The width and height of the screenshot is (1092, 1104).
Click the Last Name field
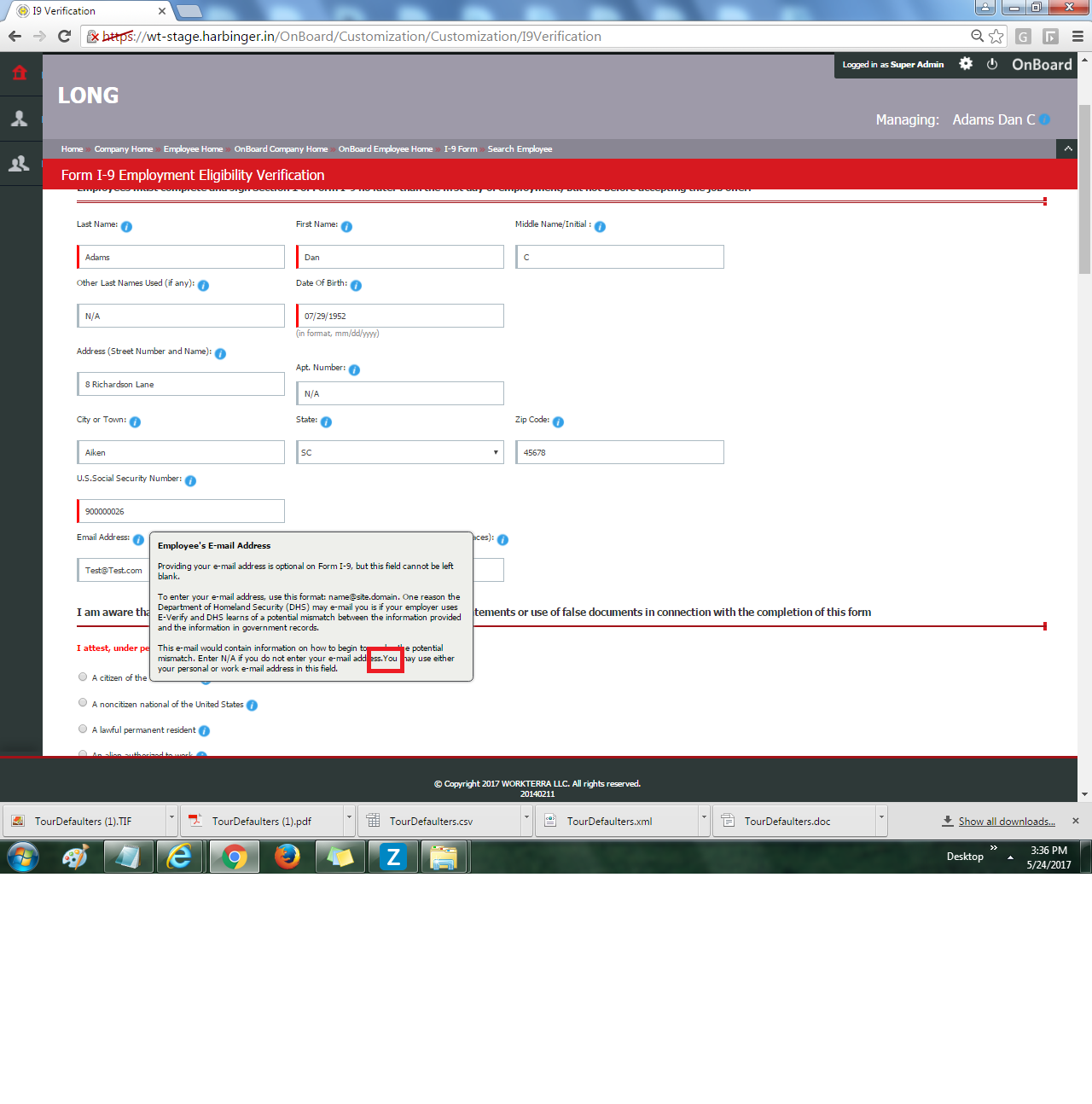point(181,257)
